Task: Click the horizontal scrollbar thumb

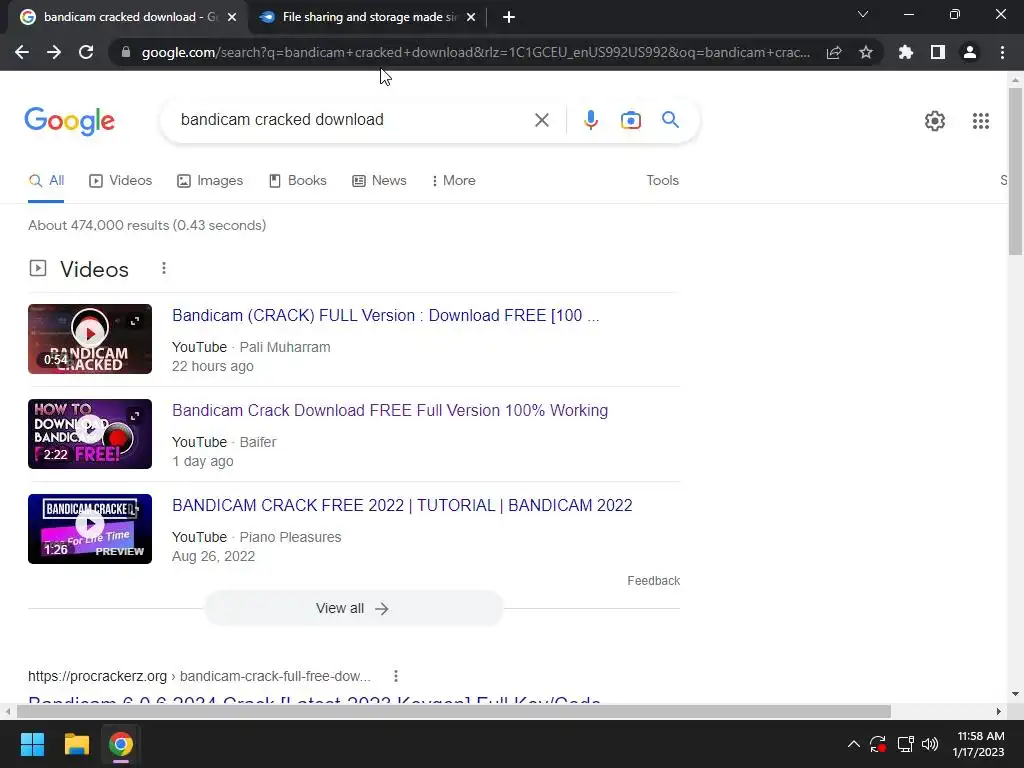Action: pyautogui.click(x=453, y=711)
